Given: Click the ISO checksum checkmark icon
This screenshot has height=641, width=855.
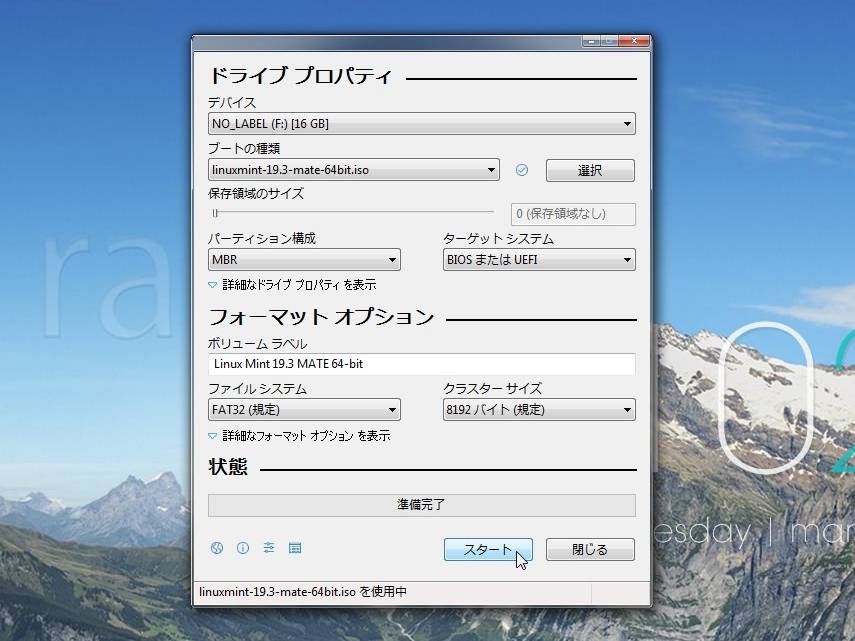Looking at the screenshot, I should pyautogui.click(x=522, y=170).
